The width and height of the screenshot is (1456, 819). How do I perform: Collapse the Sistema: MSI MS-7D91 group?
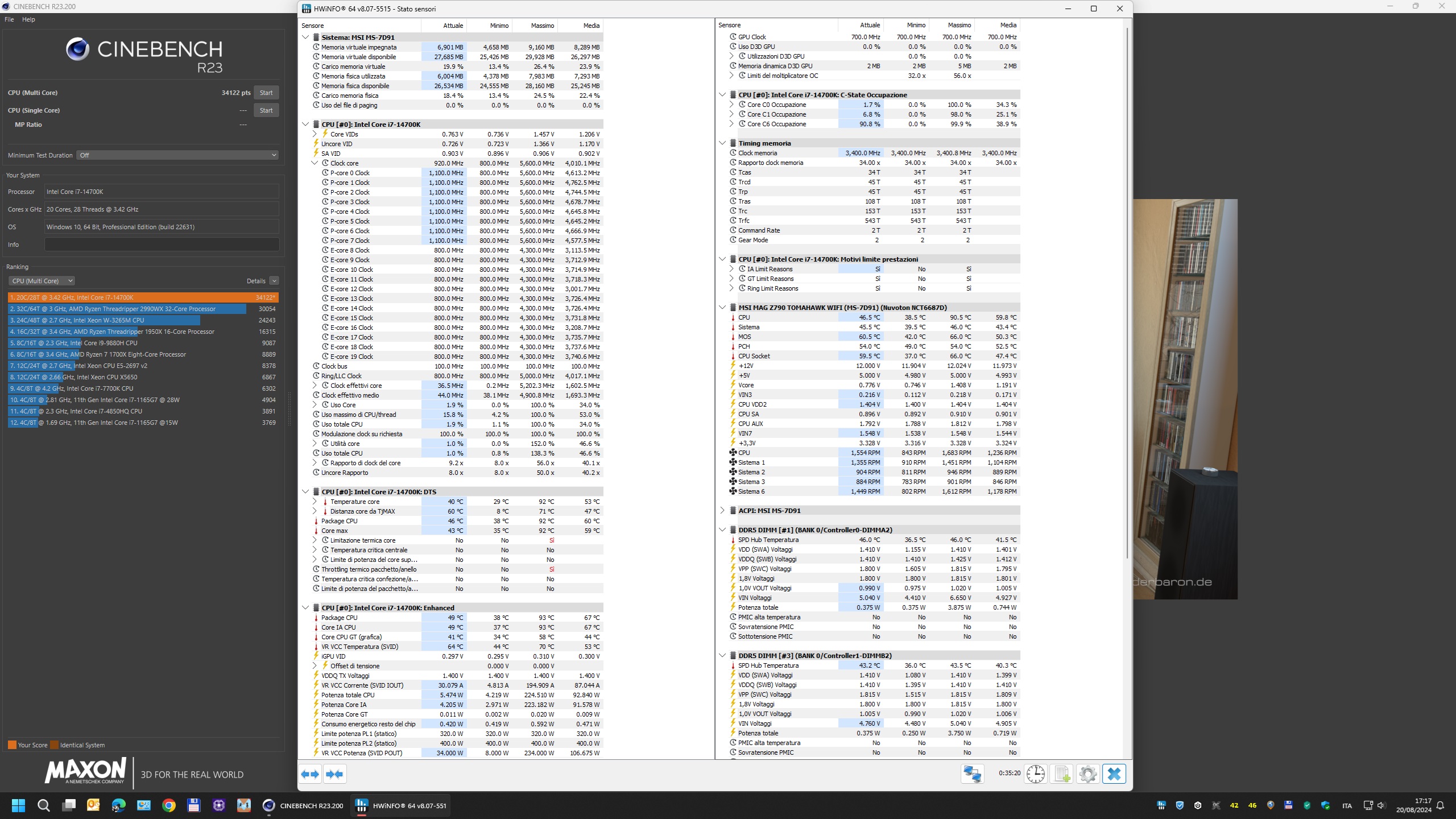pyautogui.click(x=305, y=38)
